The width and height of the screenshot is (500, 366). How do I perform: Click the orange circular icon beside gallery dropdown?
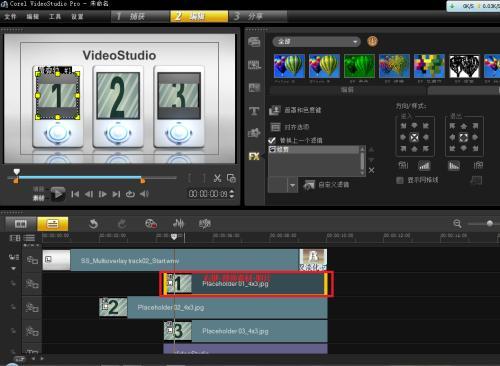click(372, 41)
